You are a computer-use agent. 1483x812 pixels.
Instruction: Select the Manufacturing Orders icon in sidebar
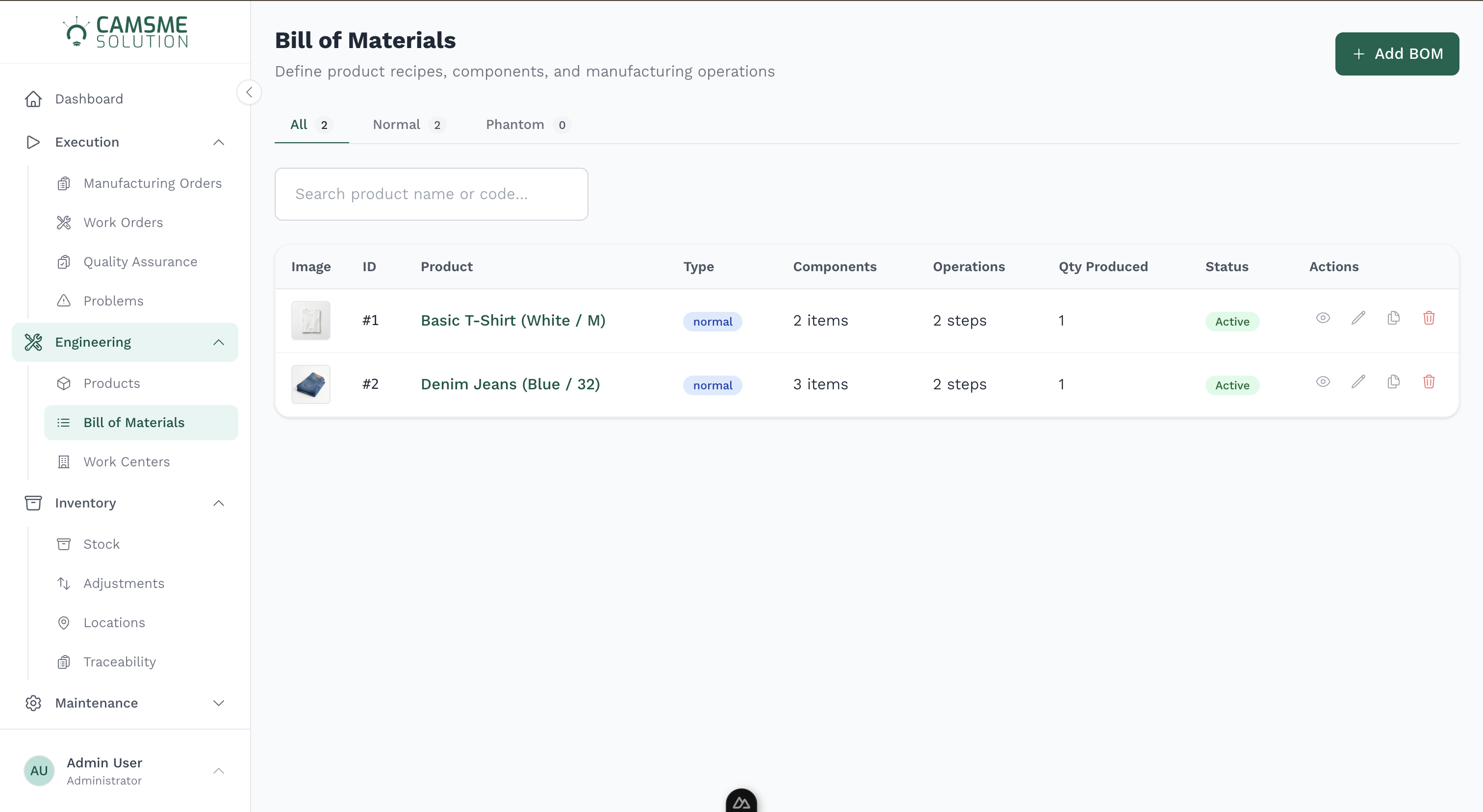(x=63, y=183)
